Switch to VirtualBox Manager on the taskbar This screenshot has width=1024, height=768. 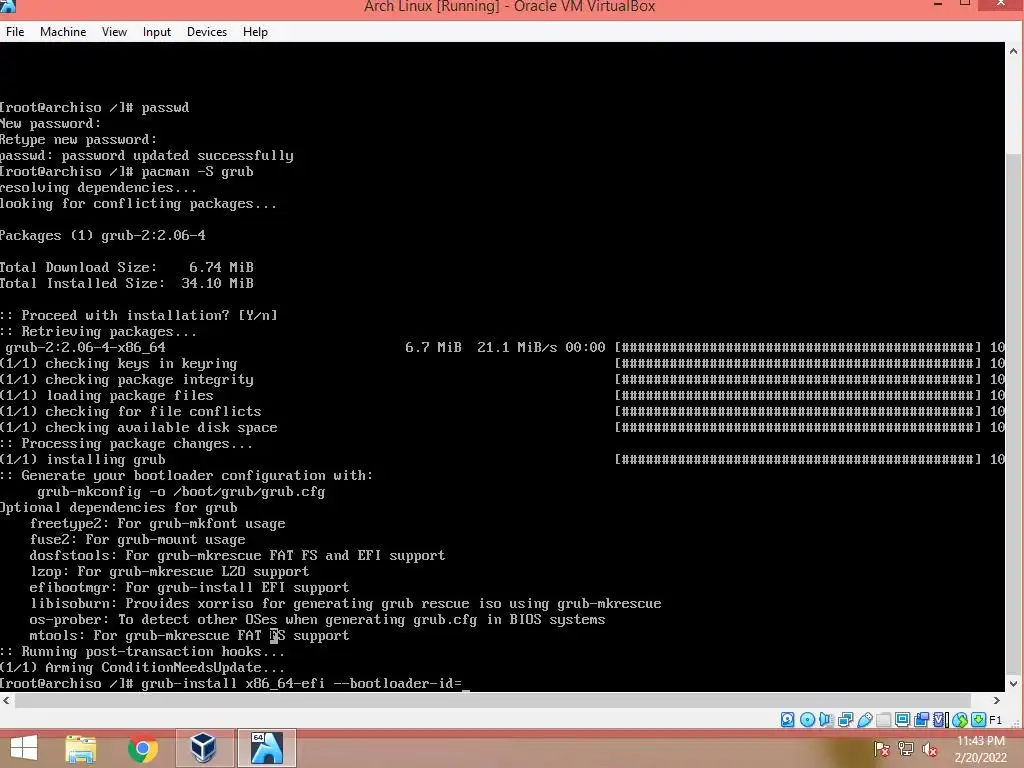click(x=204, y=748)
